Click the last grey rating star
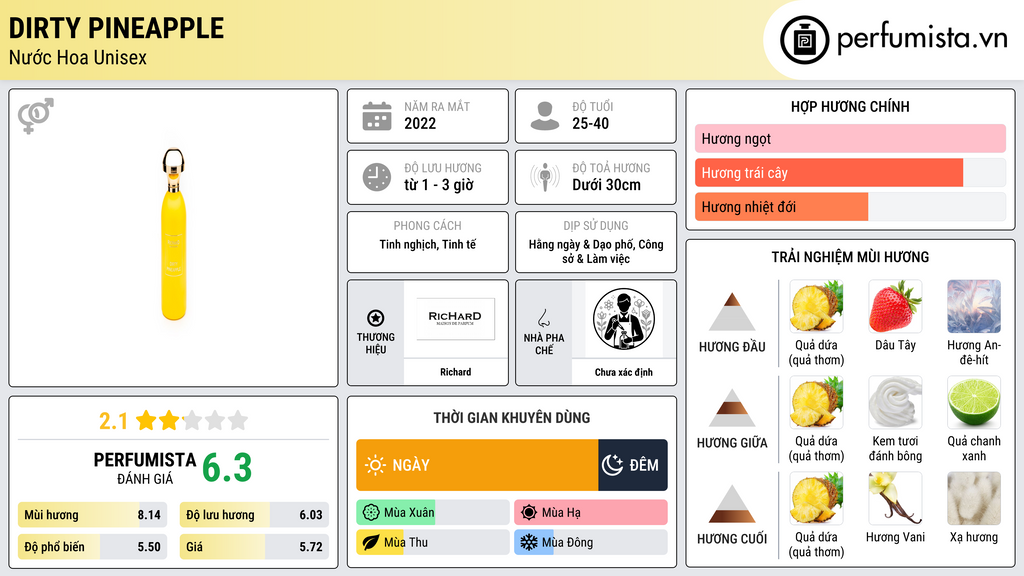Screen dimensions: 1024x576 (238, 420)
